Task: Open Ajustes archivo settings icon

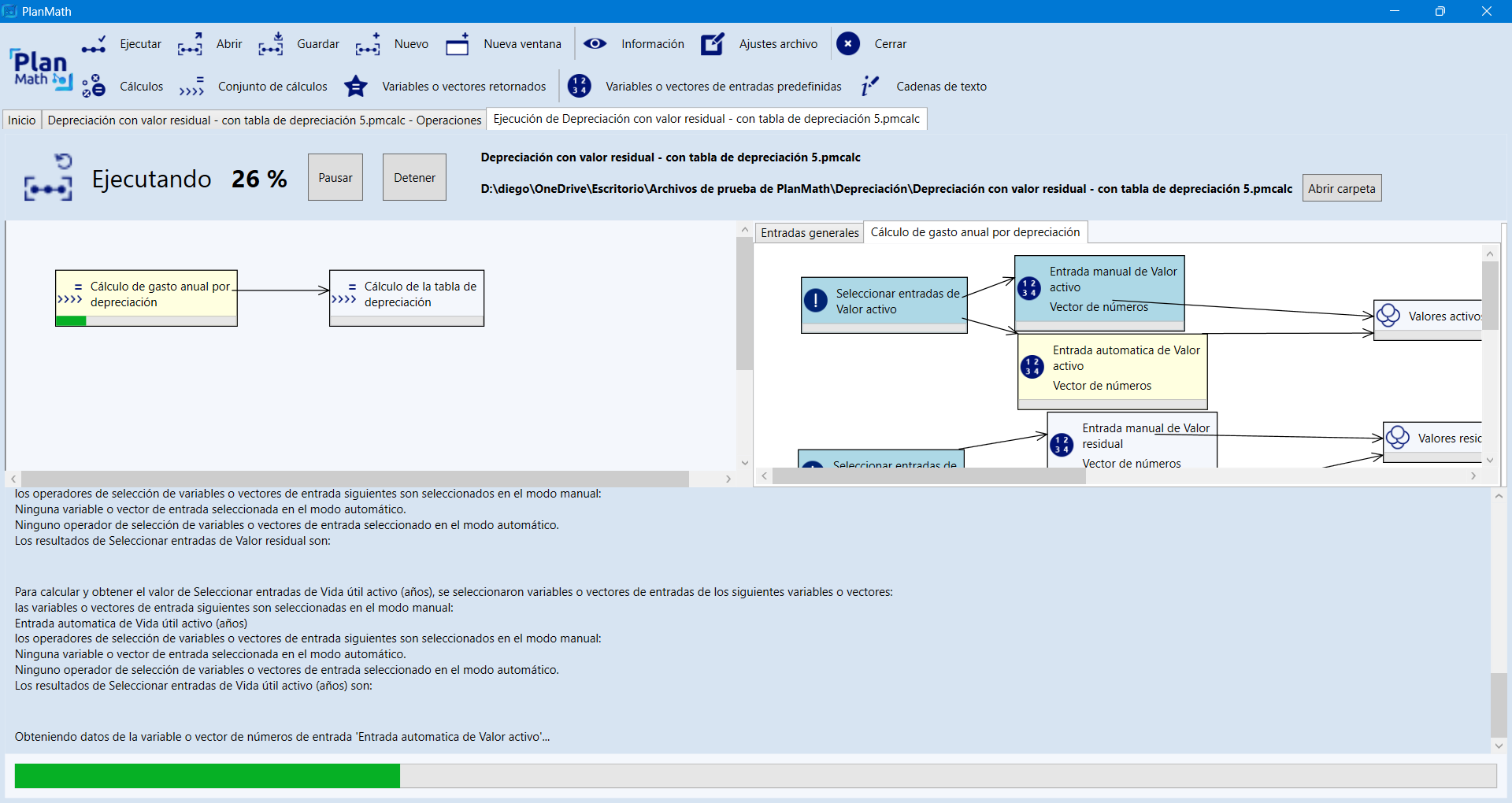Action: coord(713,44)
